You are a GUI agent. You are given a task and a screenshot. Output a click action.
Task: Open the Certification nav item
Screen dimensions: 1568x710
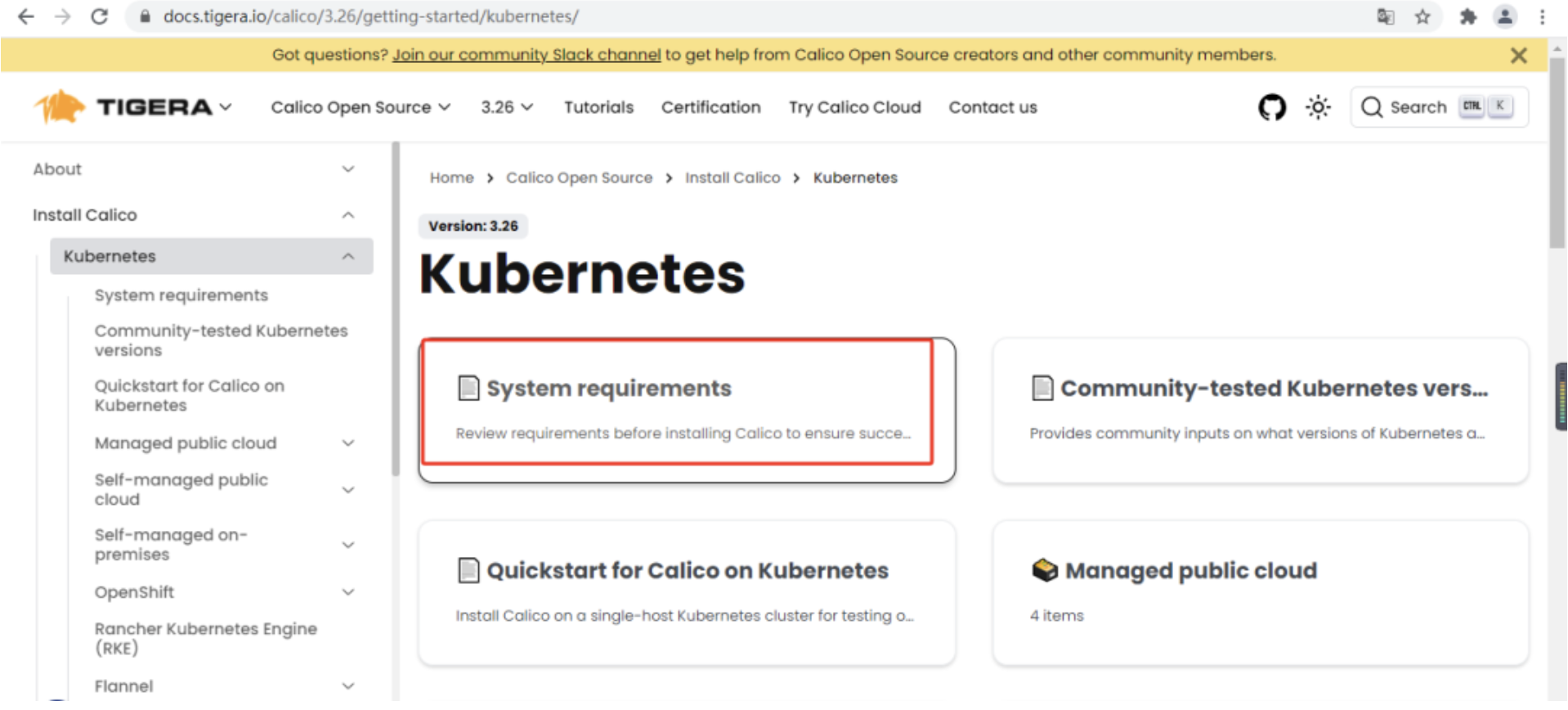click(x=710, y=107)
